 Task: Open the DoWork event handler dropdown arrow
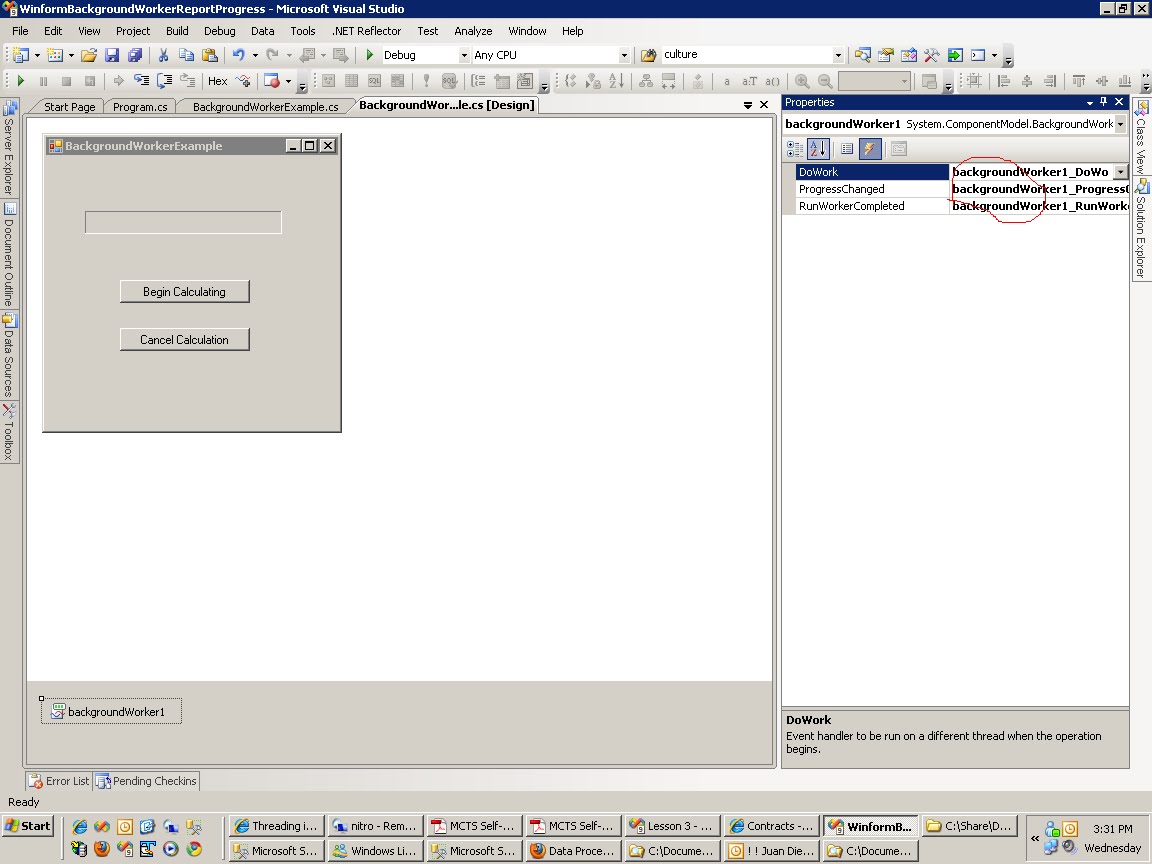(x=1120, y=172)
